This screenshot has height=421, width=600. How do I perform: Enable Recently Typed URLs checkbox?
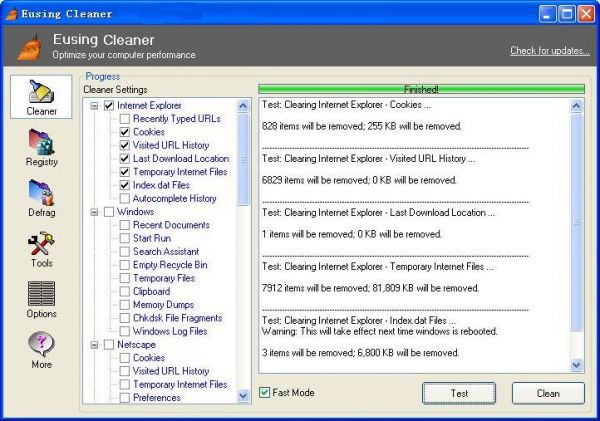tap(124, 119)
